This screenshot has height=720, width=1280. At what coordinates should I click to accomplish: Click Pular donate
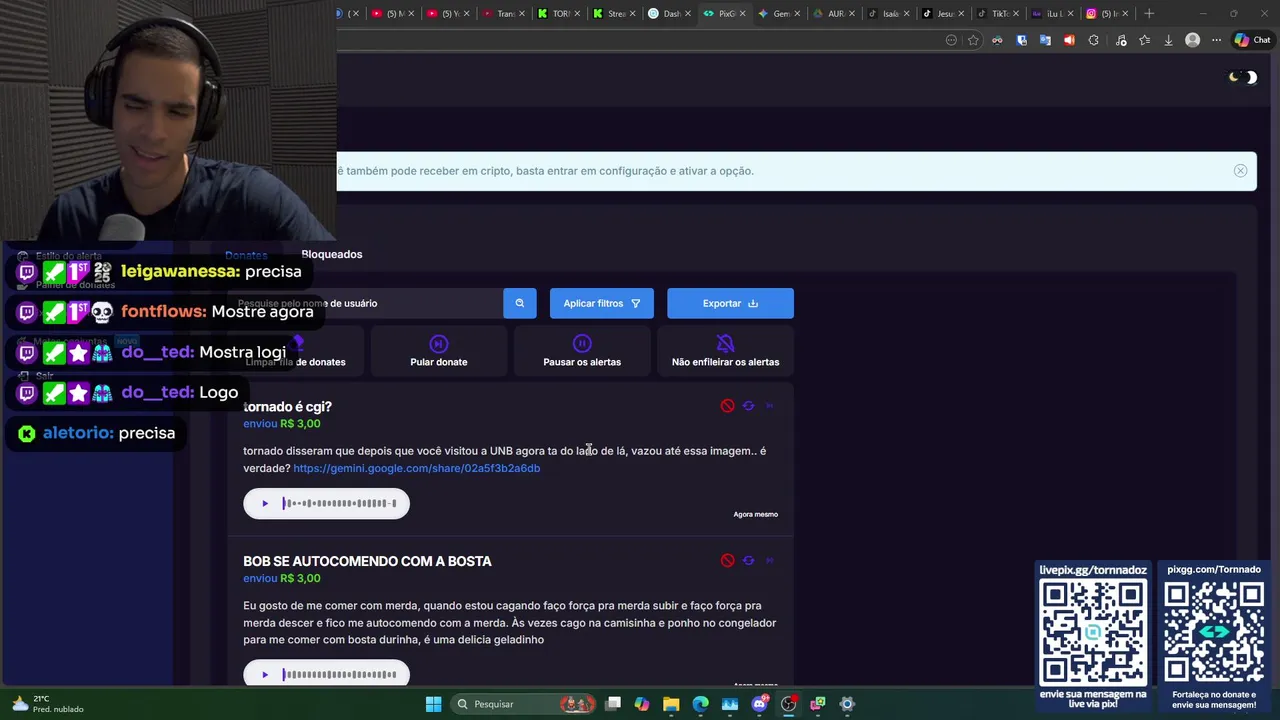pyautogui.click(x=438, y=352)
